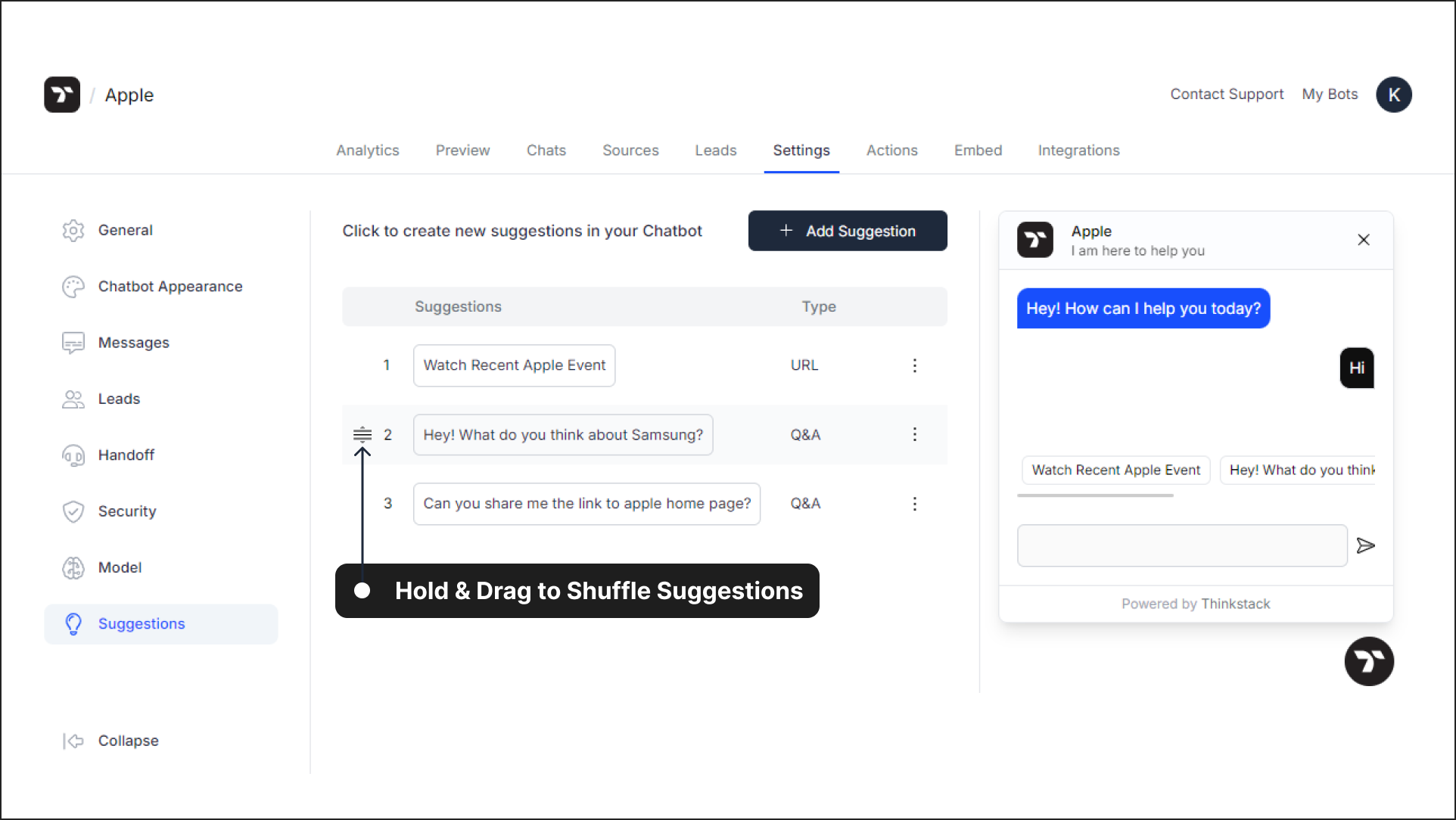
Task: Click close button on Apple chatbot preview
Action: [1363, 240]
